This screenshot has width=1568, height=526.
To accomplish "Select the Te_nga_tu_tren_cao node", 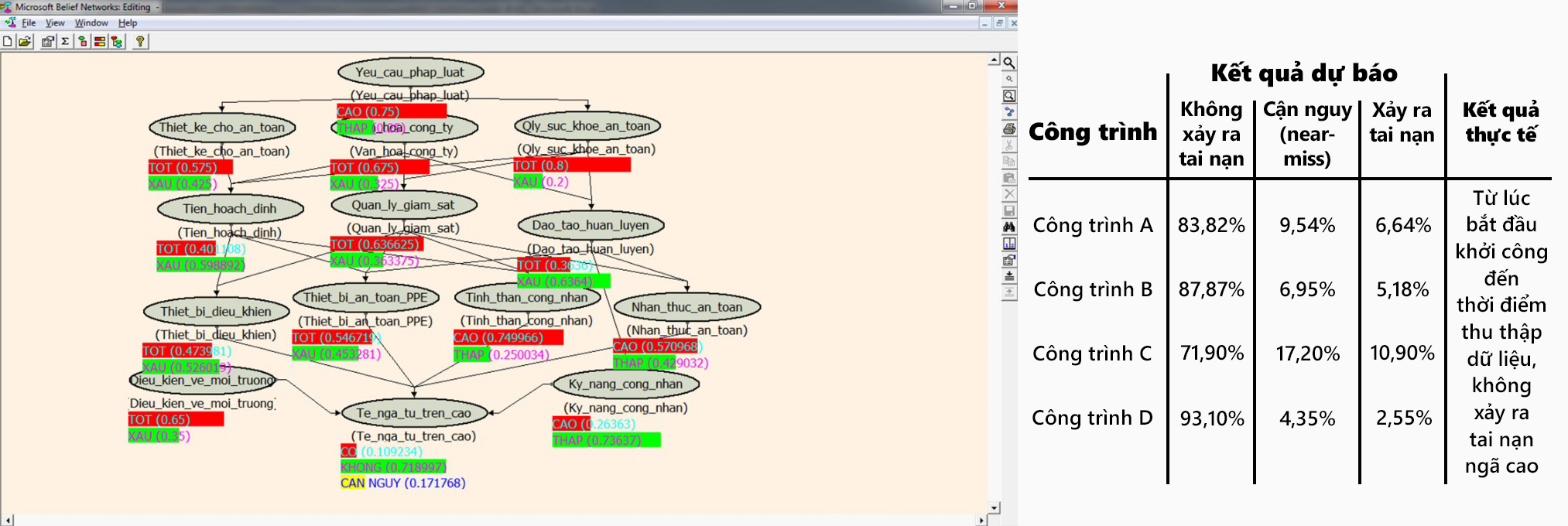I will [413, 413].
